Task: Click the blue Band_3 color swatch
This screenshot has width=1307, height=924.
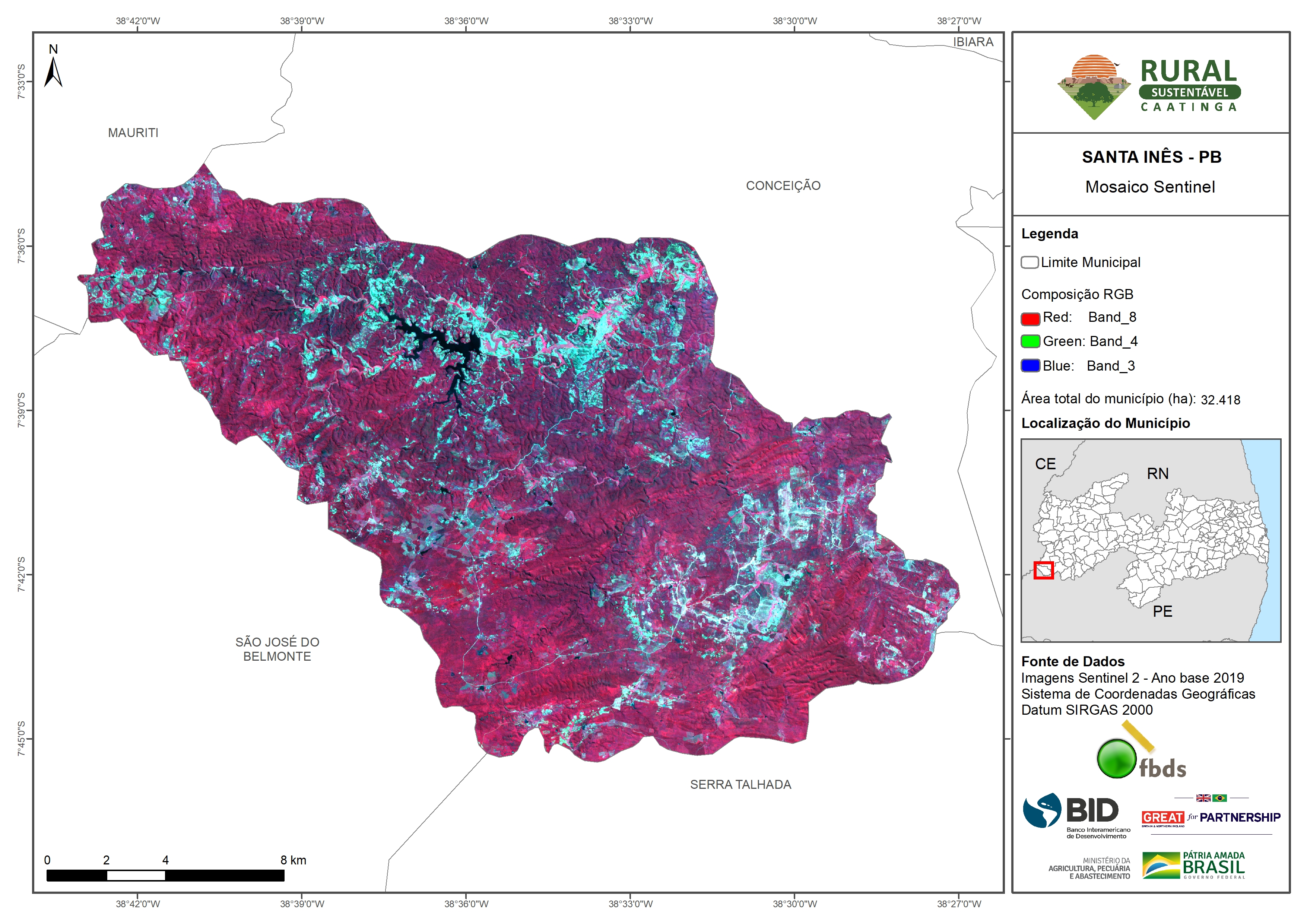Action: [1030, 365]
